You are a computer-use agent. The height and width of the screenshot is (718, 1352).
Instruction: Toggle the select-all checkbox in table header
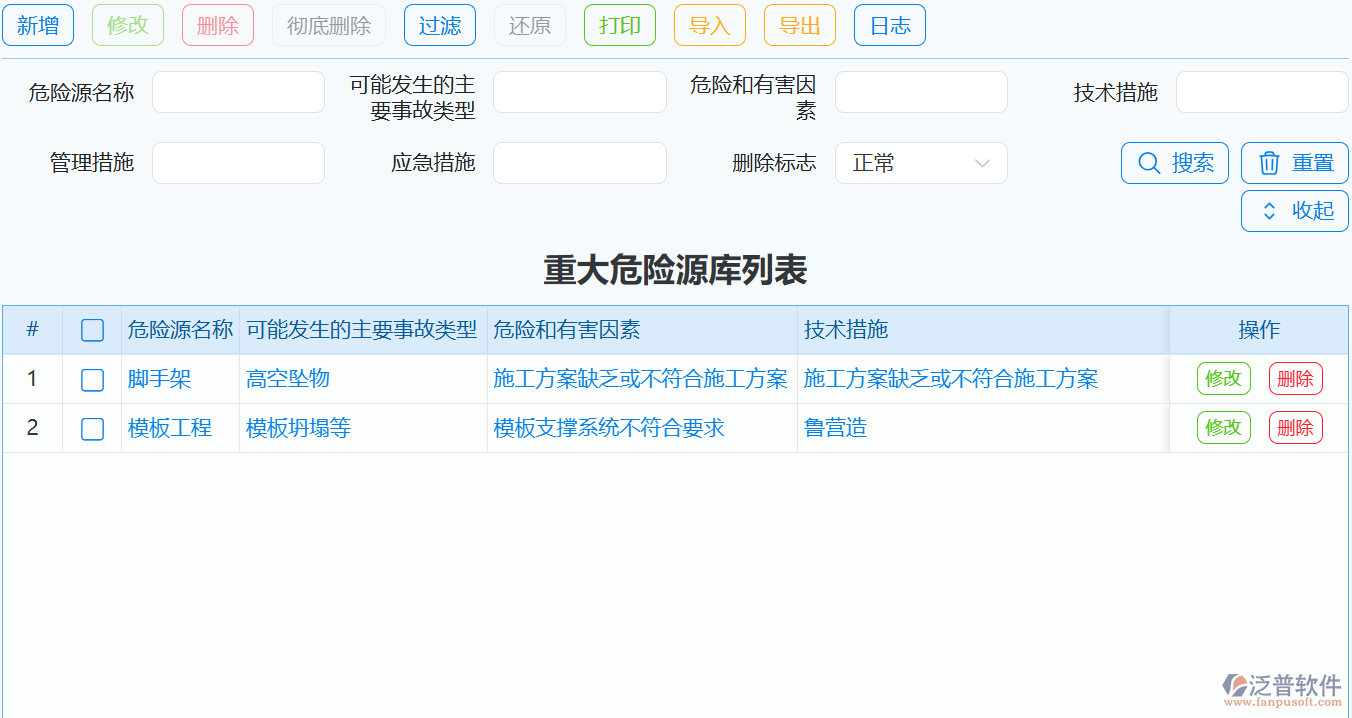pyautogui.click(x=92, y=329)
